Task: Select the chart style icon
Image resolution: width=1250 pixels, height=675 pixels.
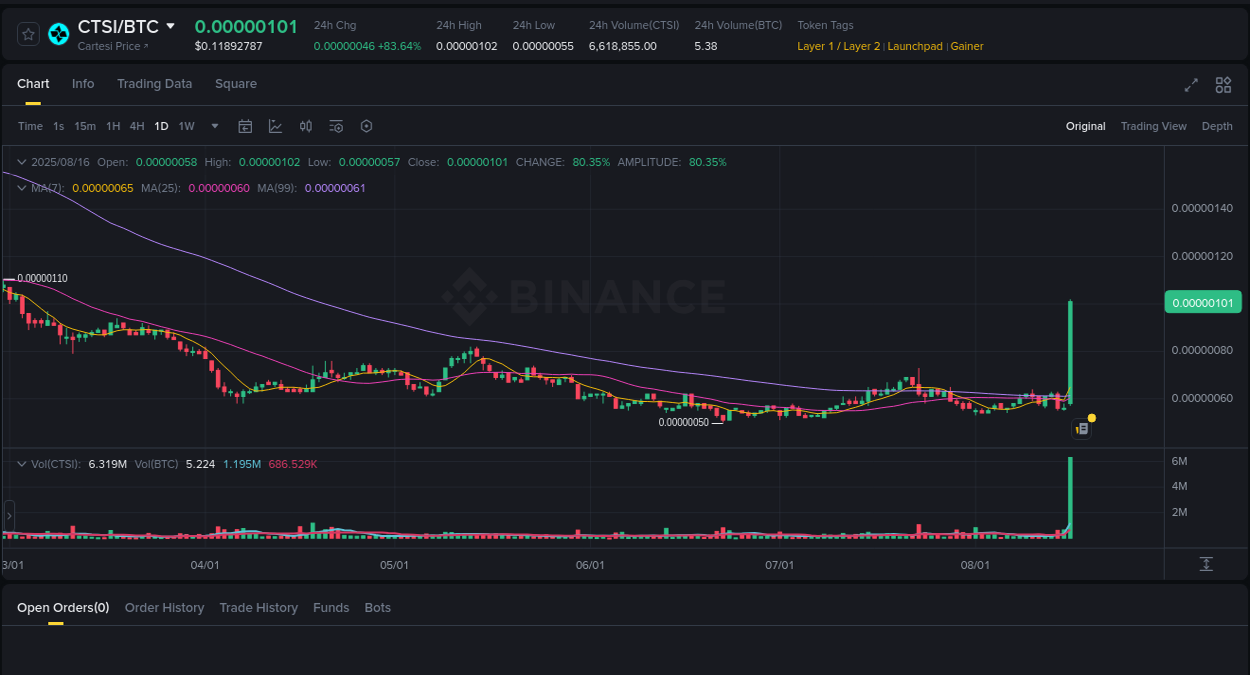Action: coord(274,126)
